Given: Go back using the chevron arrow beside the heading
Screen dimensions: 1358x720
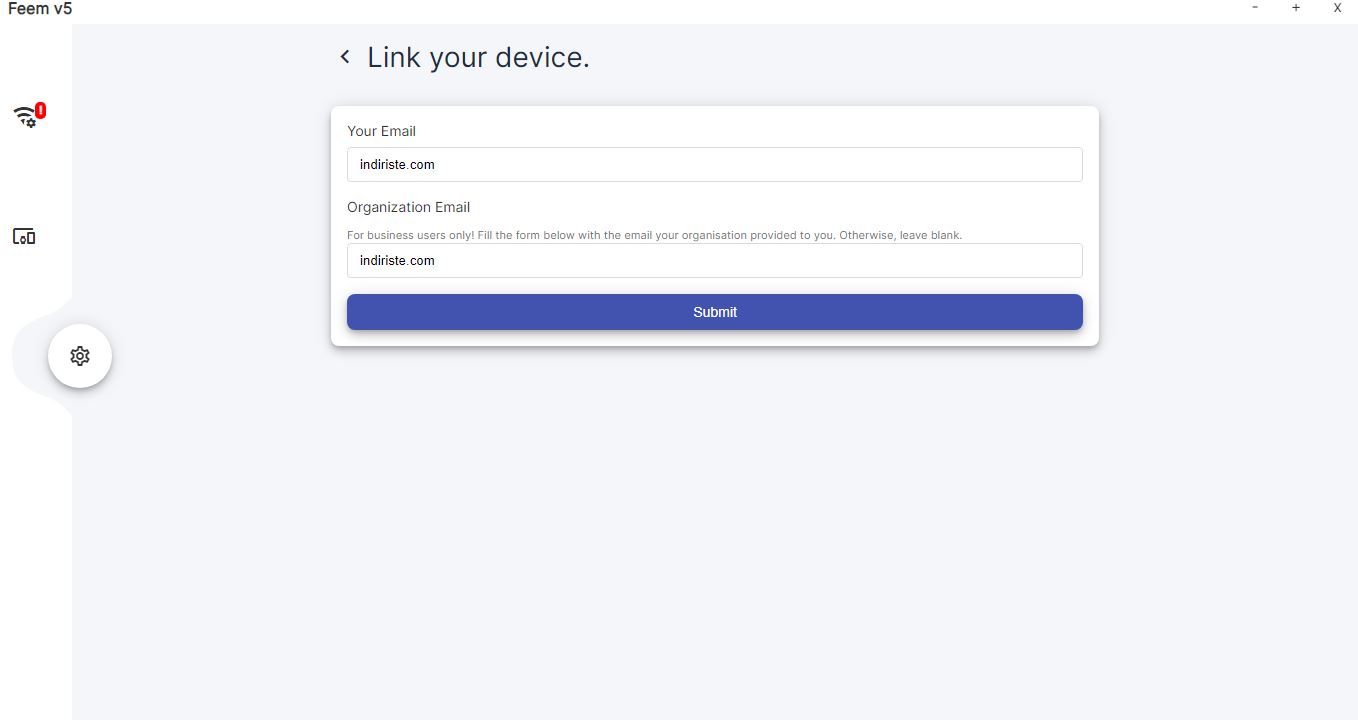Looking at the screenshot, I should pyautogui.click(x=345, y=57).
